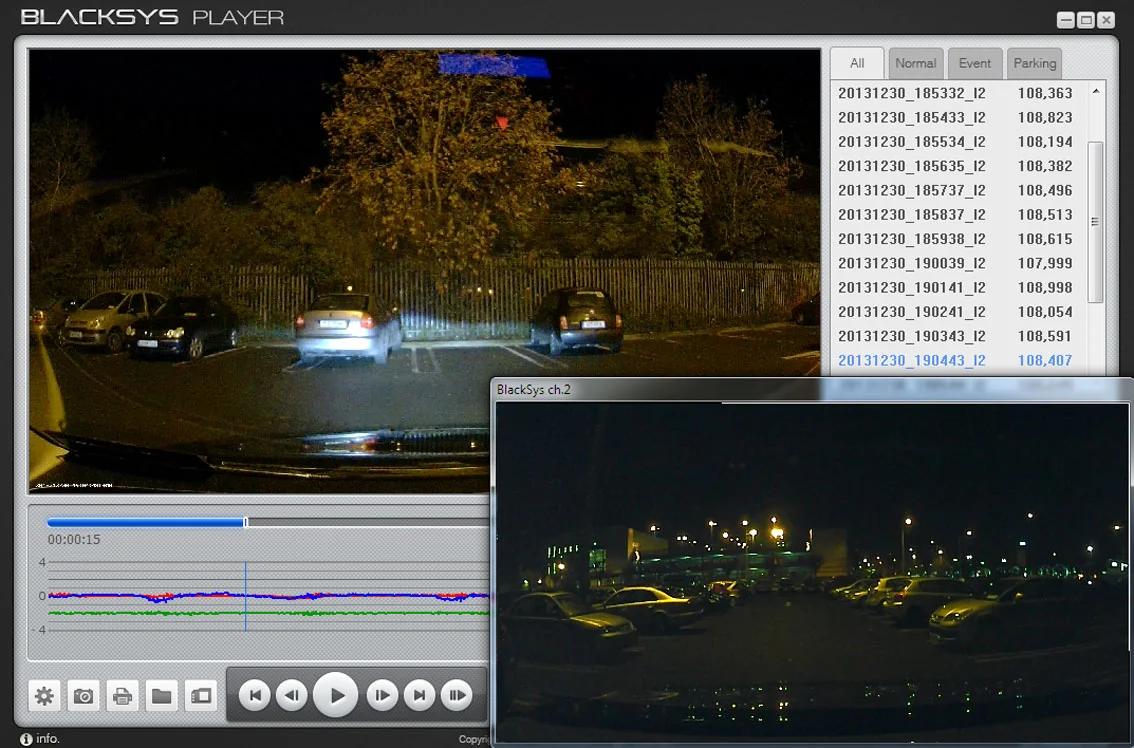The height and width of the screenshot is (748, 1134).
Task: Switch to the All tab
Action: (x=857, y=63)
